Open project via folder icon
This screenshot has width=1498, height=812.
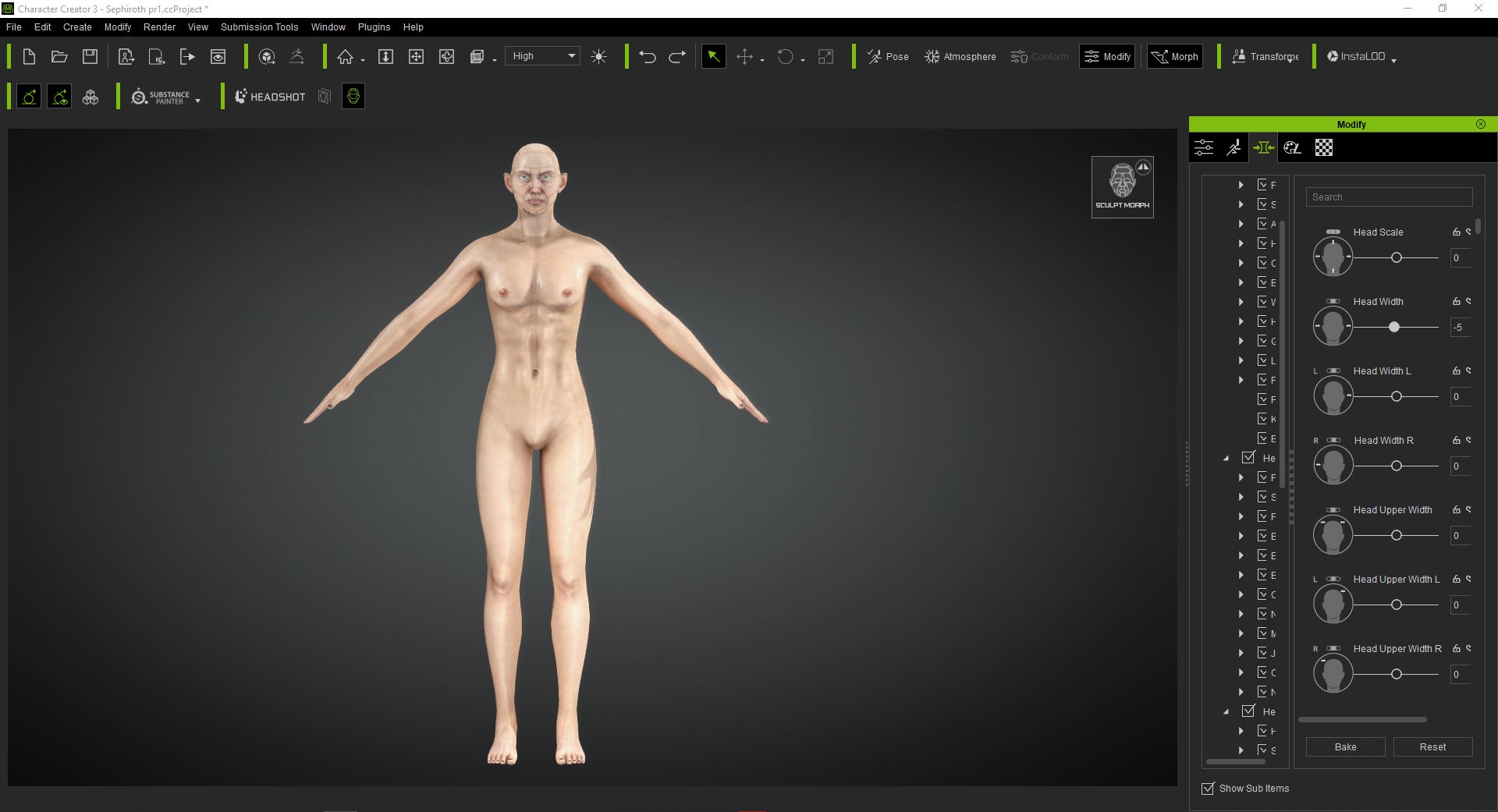tap(59, 56)
